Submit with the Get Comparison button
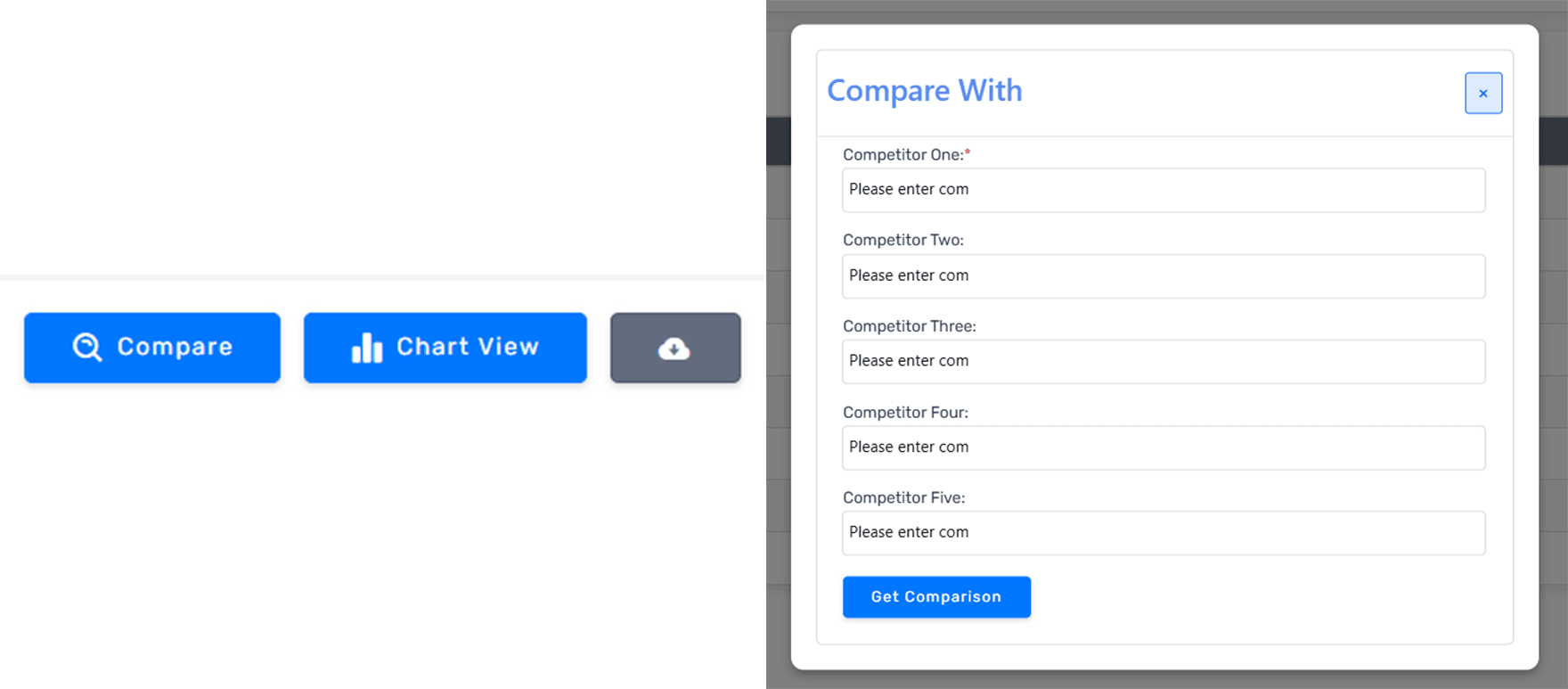 tap(936, 597)
